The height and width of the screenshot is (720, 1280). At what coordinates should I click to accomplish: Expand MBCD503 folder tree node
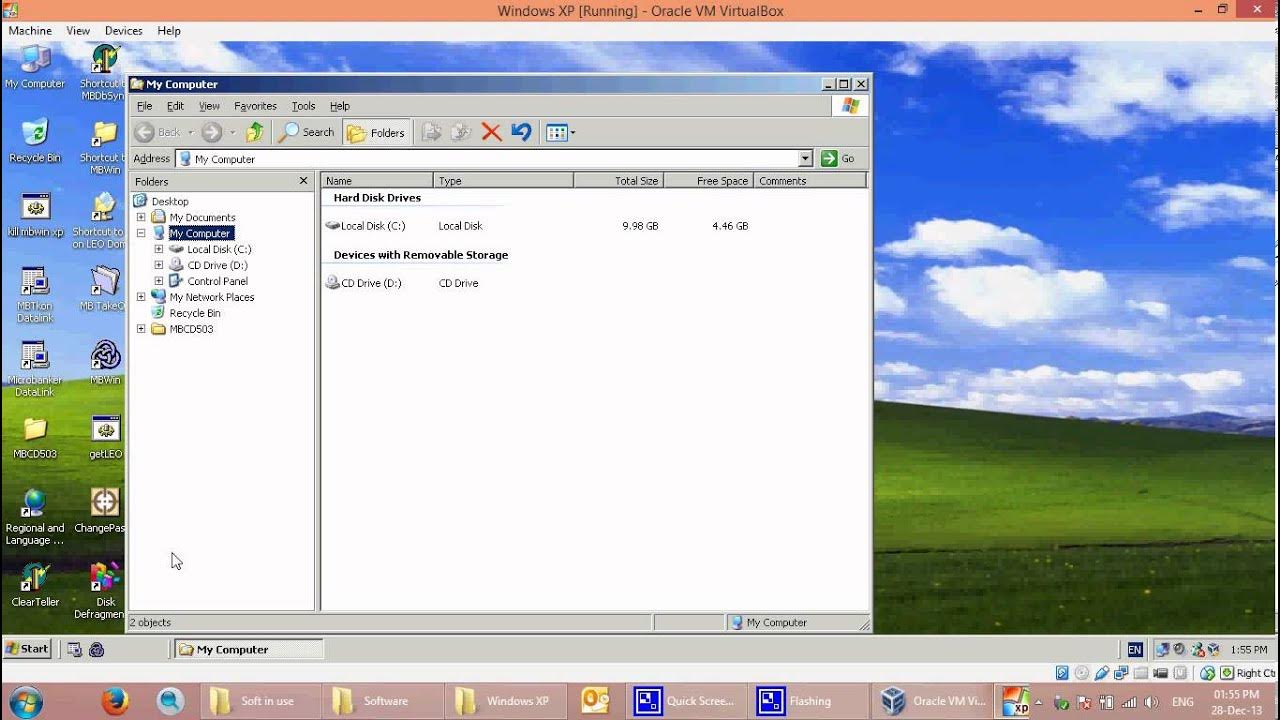(141, 329)
